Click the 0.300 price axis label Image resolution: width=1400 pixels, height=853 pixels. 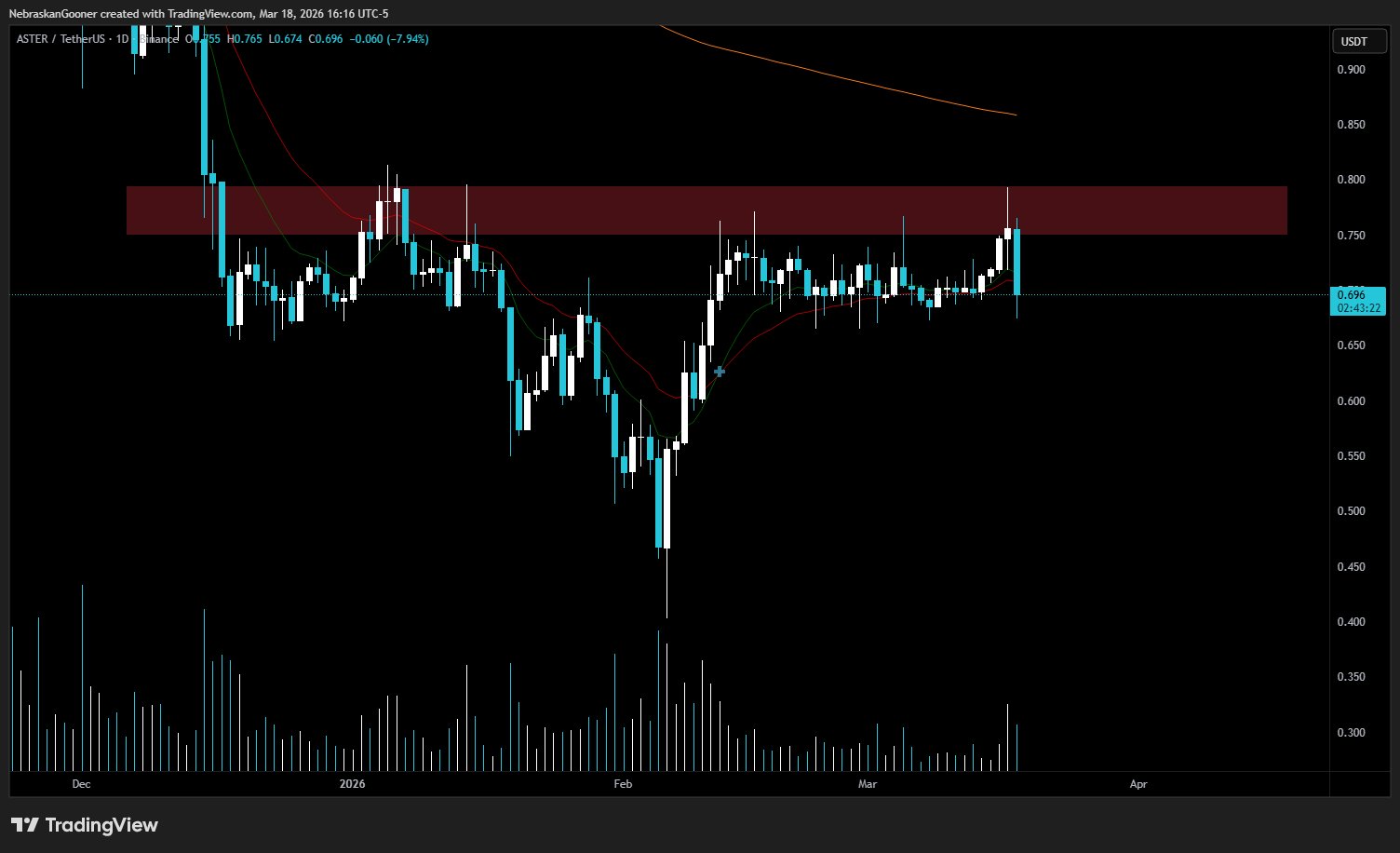point(1351,733)
